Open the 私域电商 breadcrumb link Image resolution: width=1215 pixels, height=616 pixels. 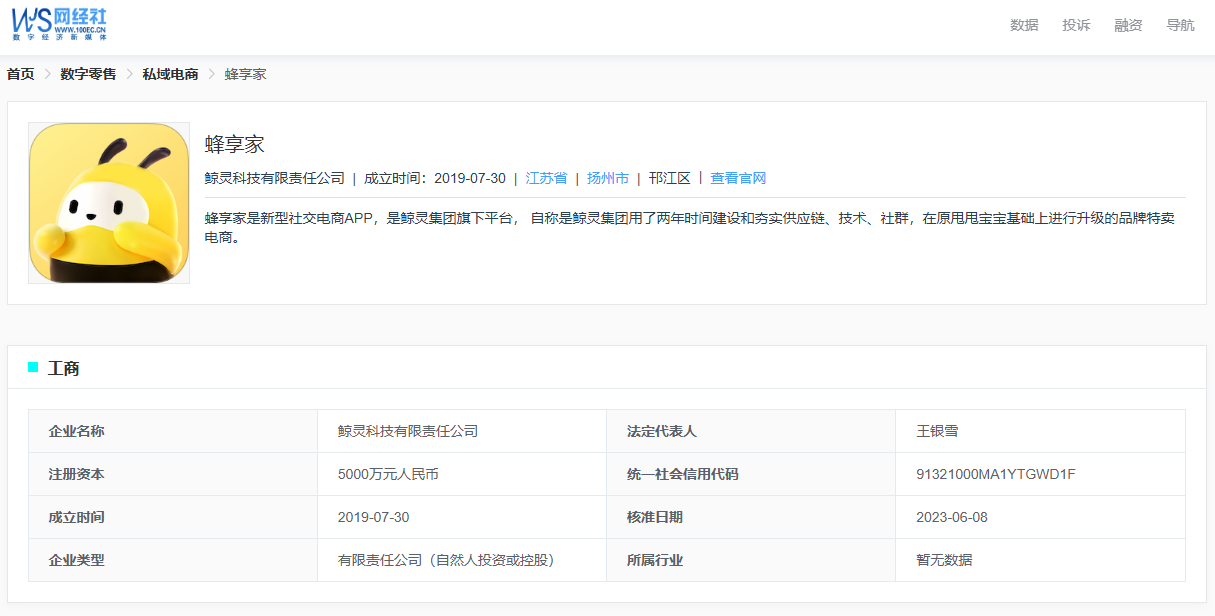[170, 74]
